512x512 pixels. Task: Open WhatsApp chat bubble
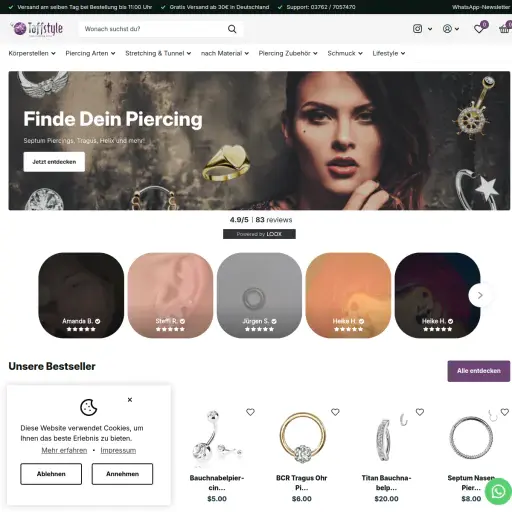(498, 491)
